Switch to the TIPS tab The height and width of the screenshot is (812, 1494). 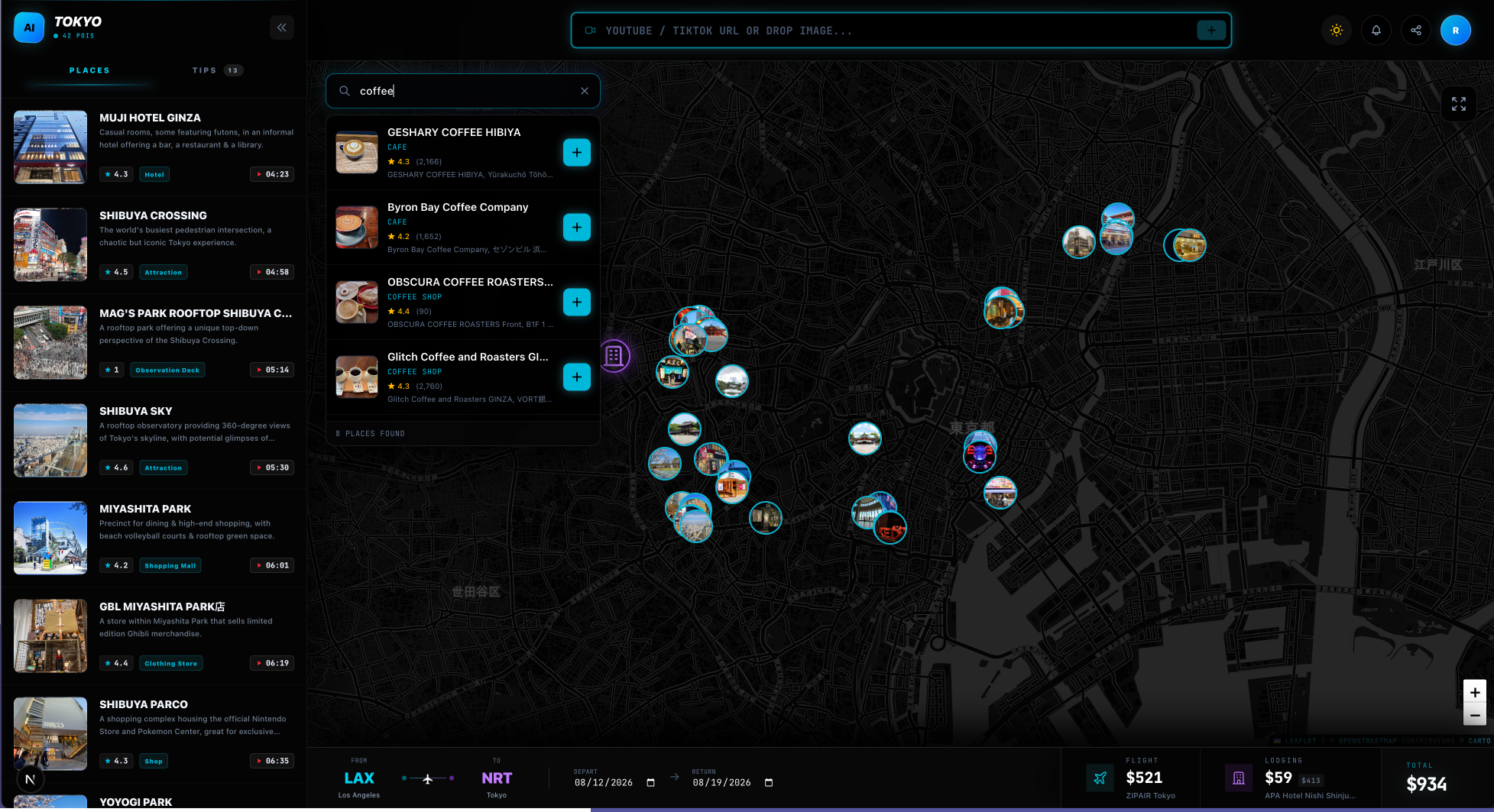tap(204, 70)
